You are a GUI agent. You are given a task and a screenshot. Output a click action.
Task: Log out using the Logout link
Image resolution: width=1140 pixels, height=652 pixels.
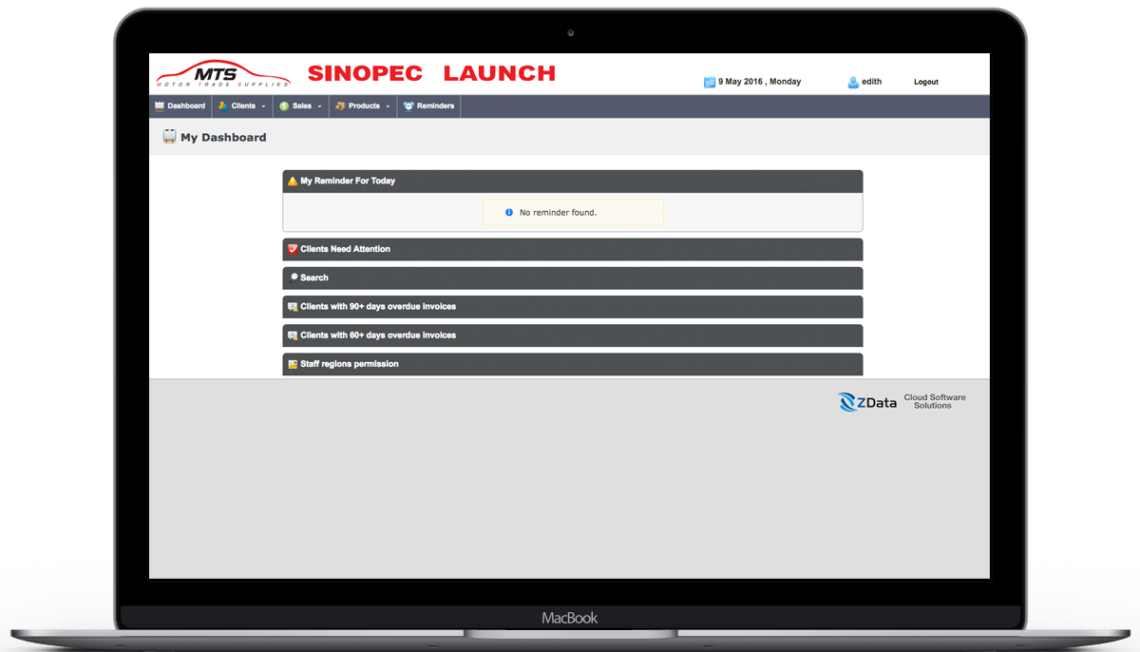point(926,82)
